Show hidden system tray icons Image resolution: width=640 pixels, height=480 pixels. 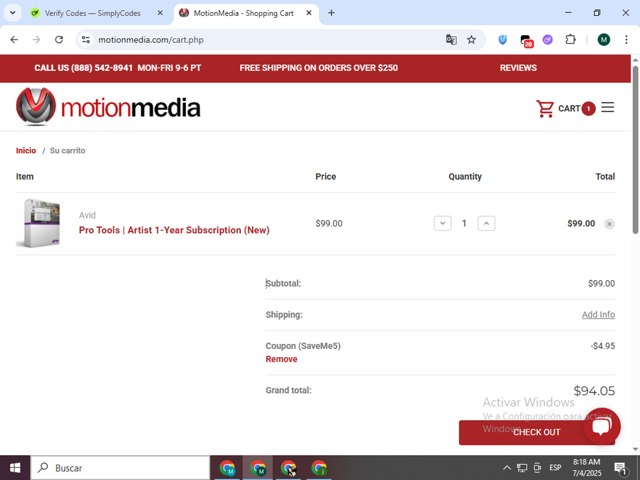coord(507,468)
